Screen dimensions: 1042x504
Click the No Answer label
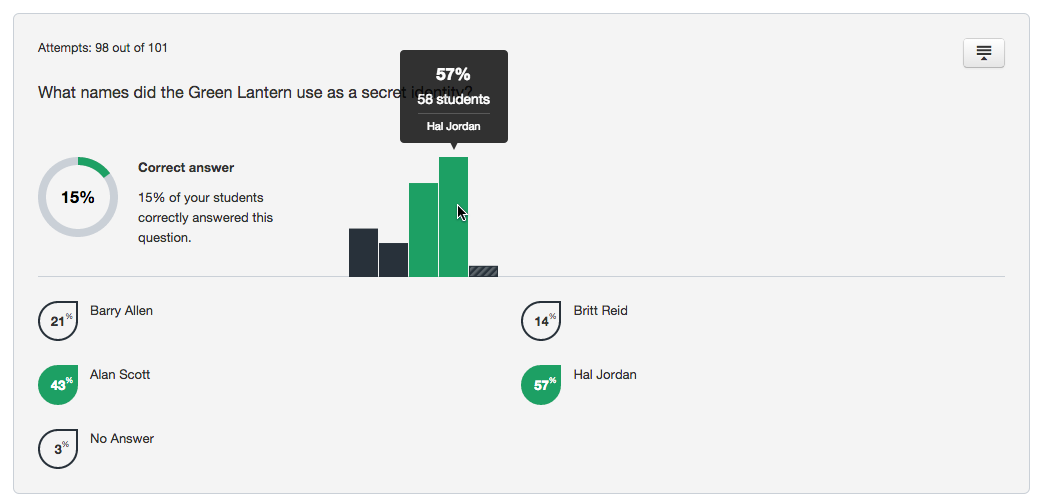[122, 438]
